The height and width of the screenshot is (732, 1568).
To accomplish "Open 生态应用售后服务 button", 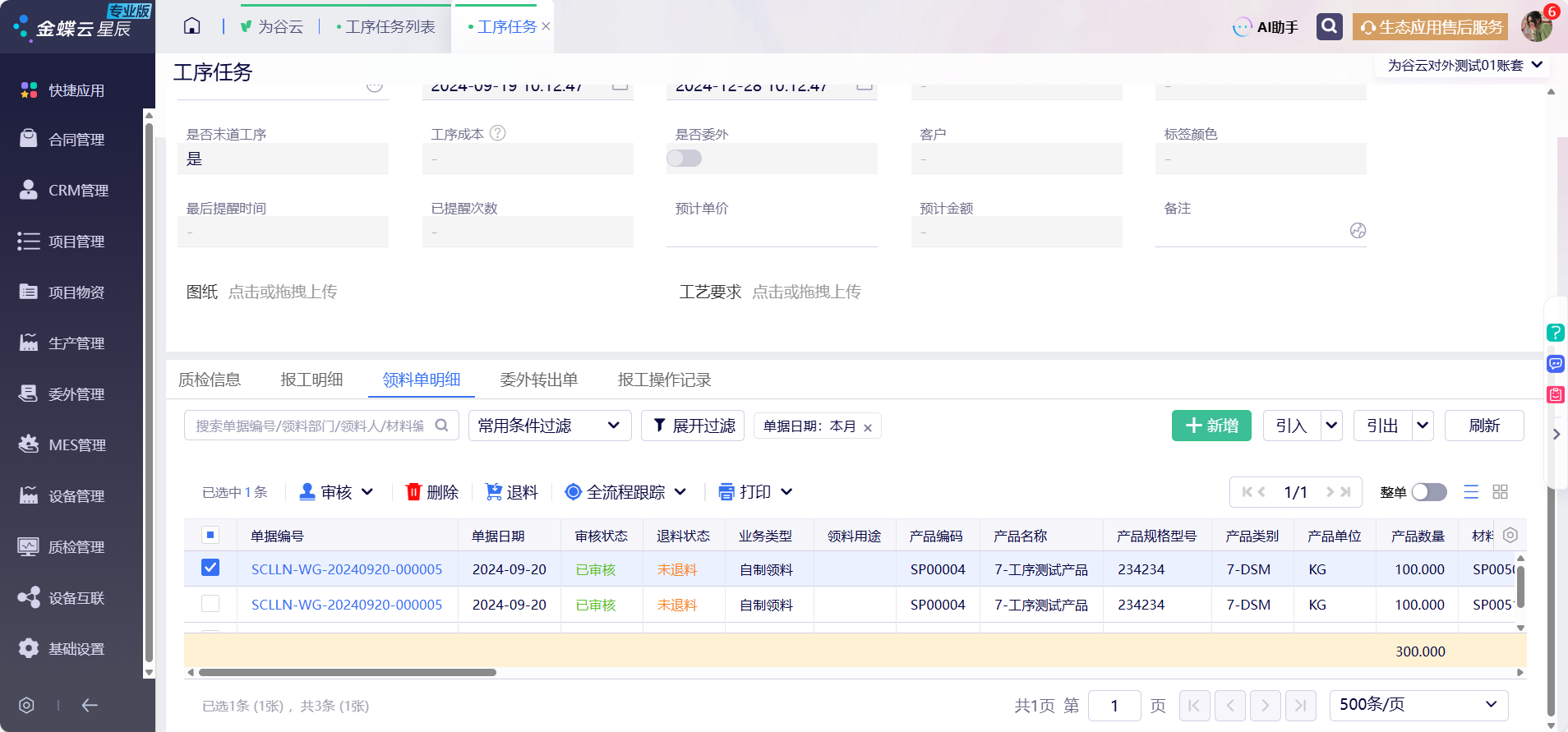I will click(1431, 27).
